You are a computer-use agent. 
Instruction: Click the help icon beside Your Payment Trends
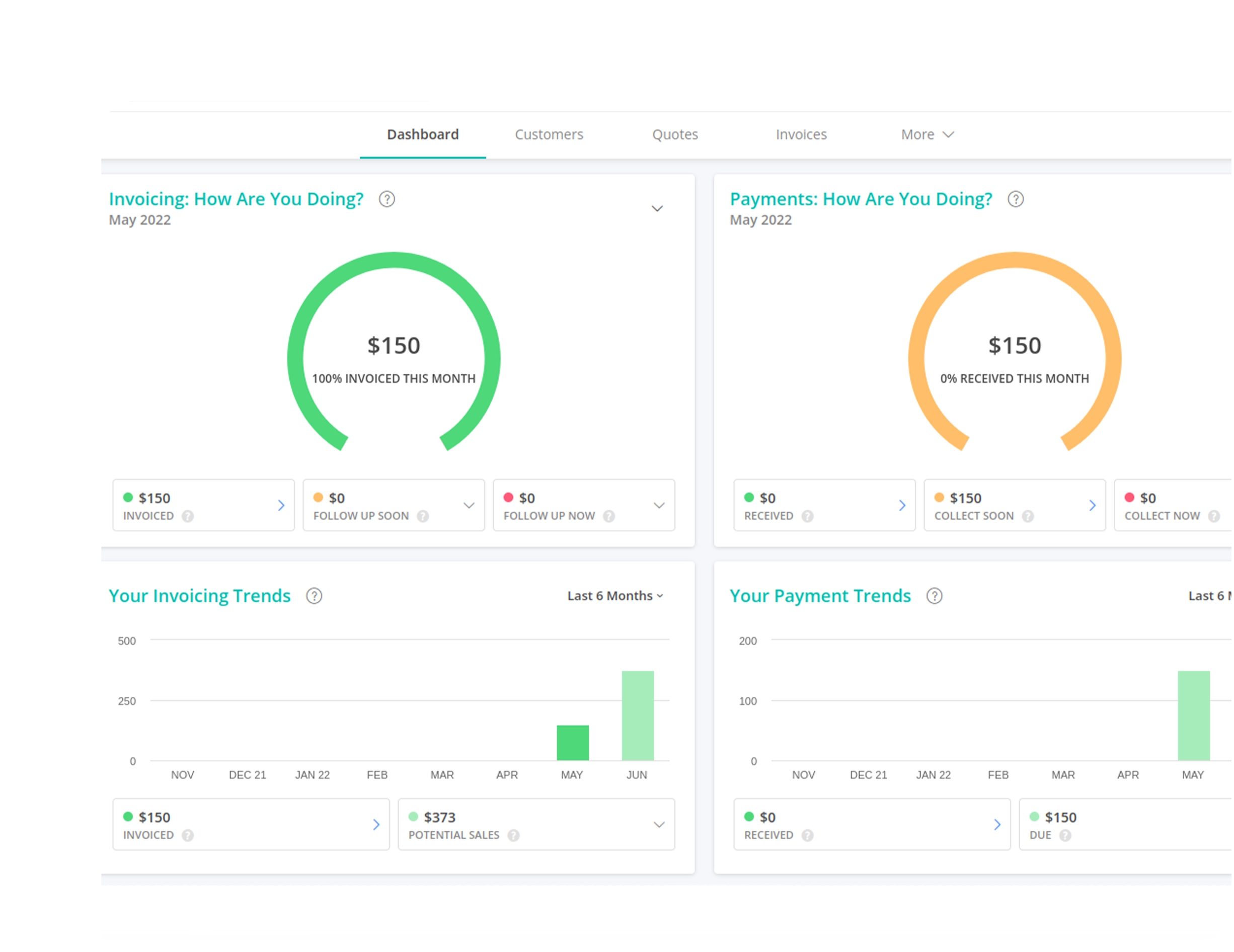click(x=935, y=595)
